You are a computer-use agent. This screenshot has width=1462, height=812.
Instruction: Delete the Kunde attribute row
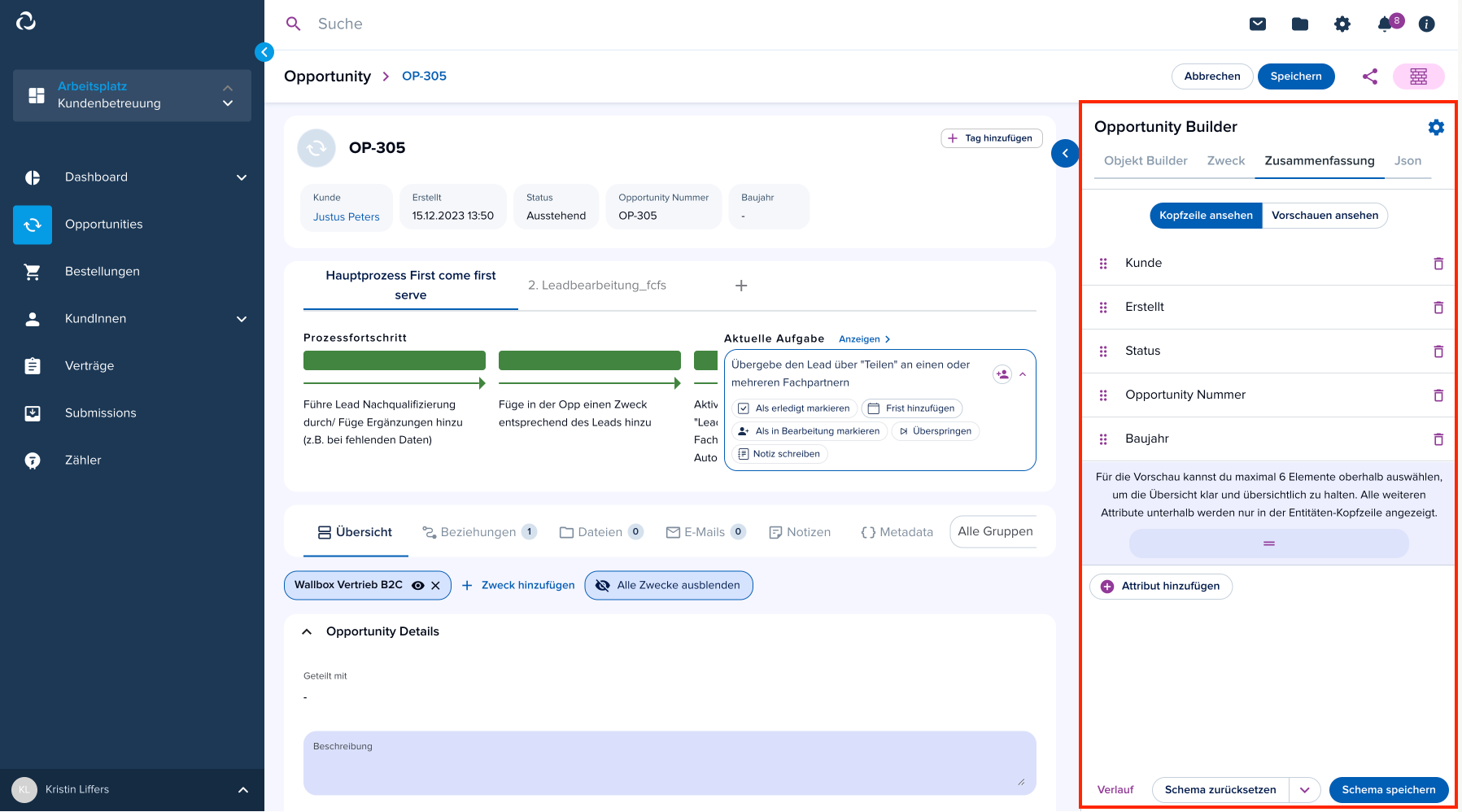click(1438, 263)
